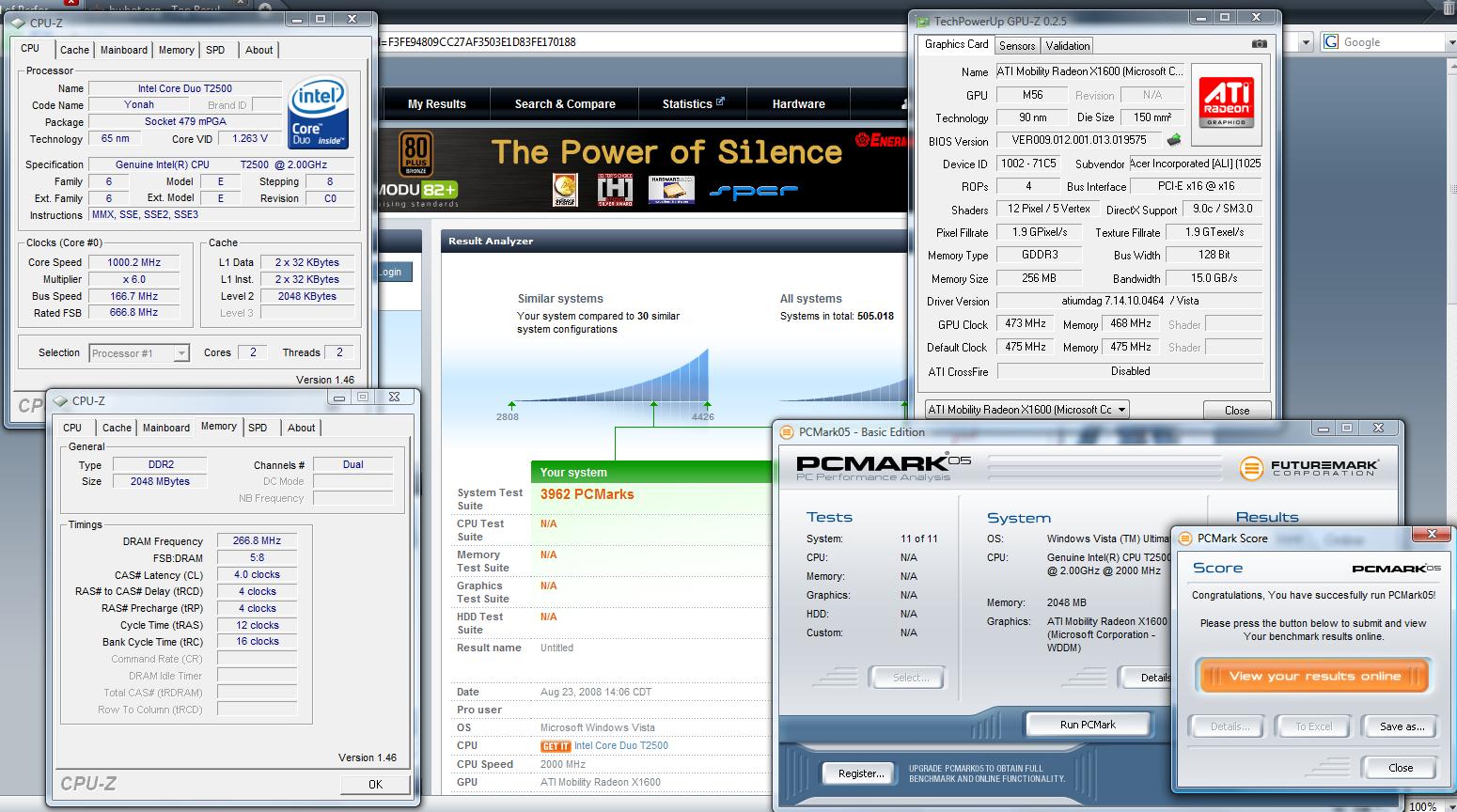Click the Run PCMark button
The width and height of the screenshot is (1457, 812).
(1088, 725)
